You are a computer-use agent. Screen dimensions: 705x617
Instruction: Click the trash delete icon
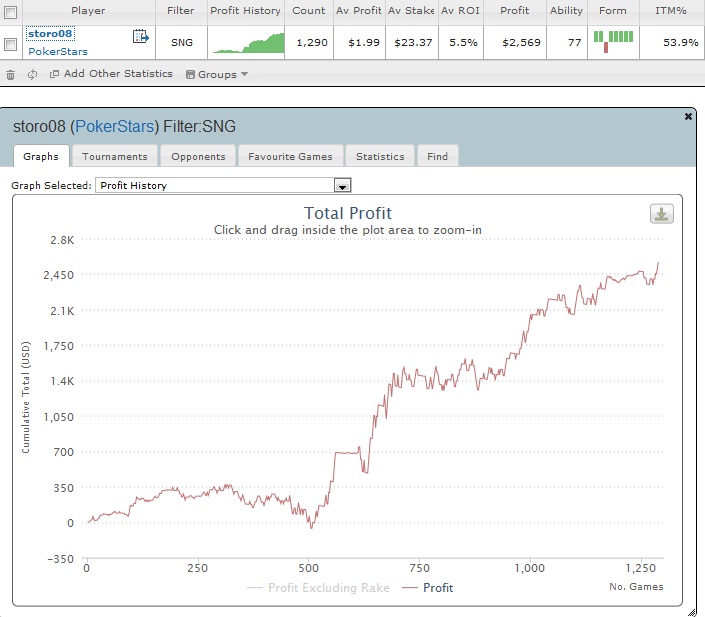(x=11, y=74)
